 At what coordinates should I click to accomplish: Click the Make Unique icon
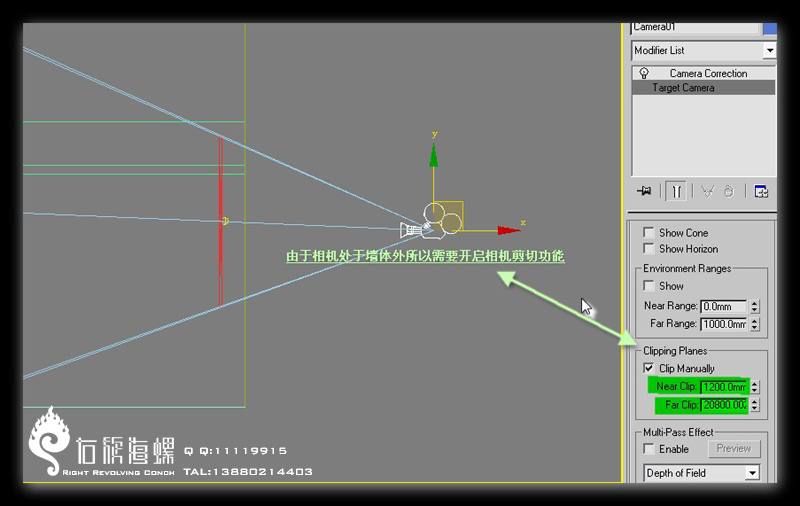(x=707, y=191)
